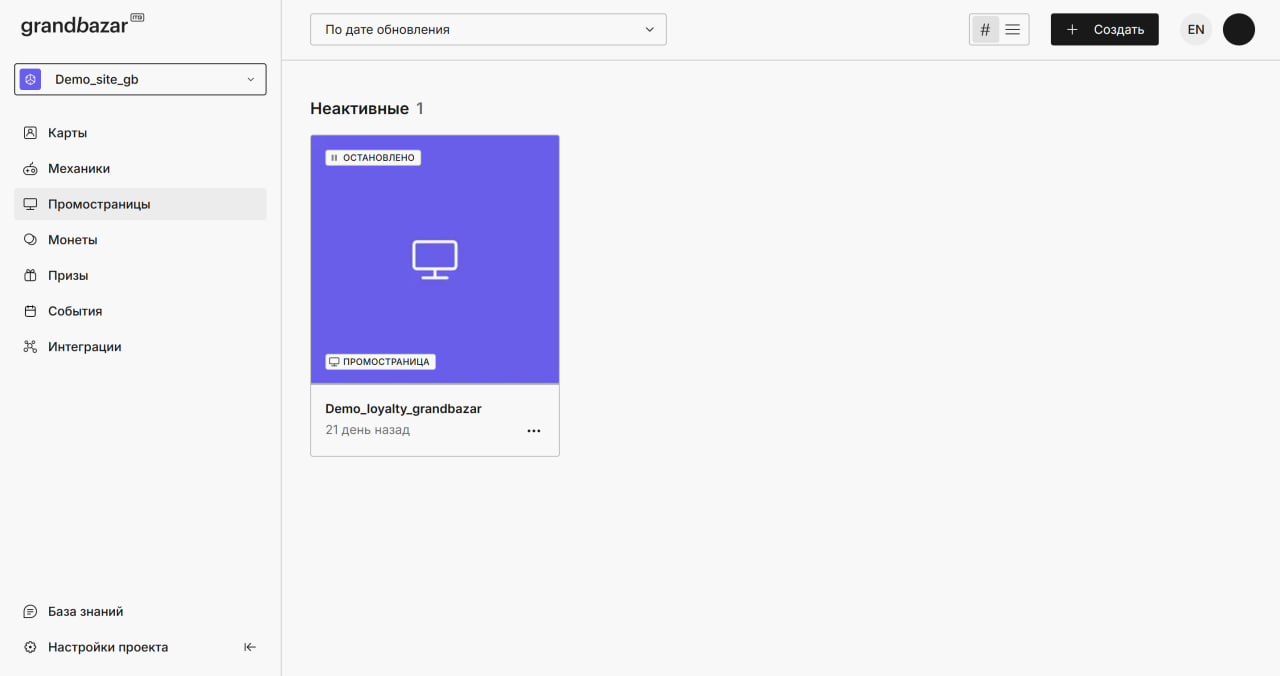Image resolution: width=1280 pixels, height=676 pixels.
Task: Open База знаний
Action: coord(140,611)
